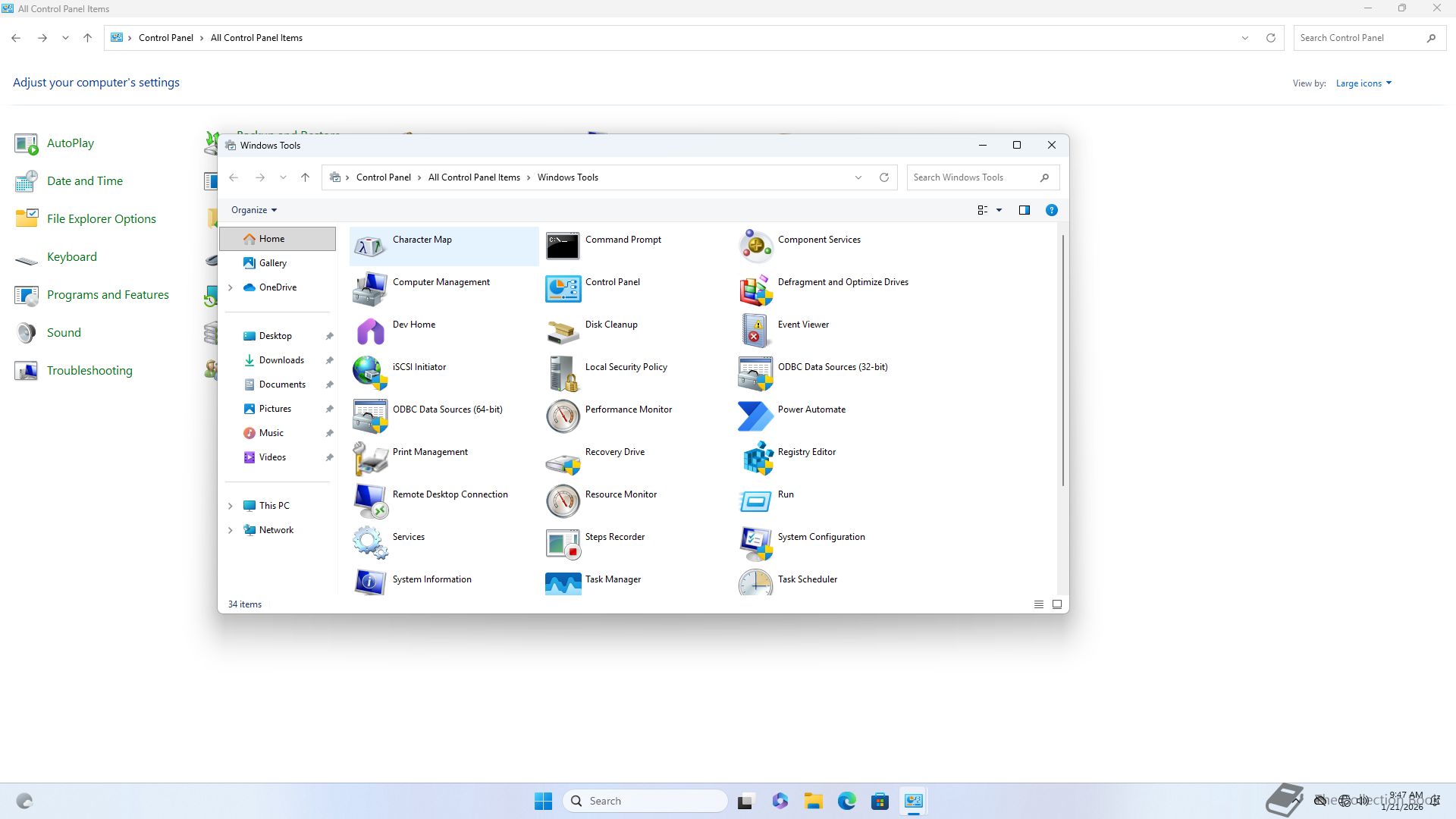Toggle the preview pane button
Screen dimensions: 1456x819
[x=1025, y=210]
